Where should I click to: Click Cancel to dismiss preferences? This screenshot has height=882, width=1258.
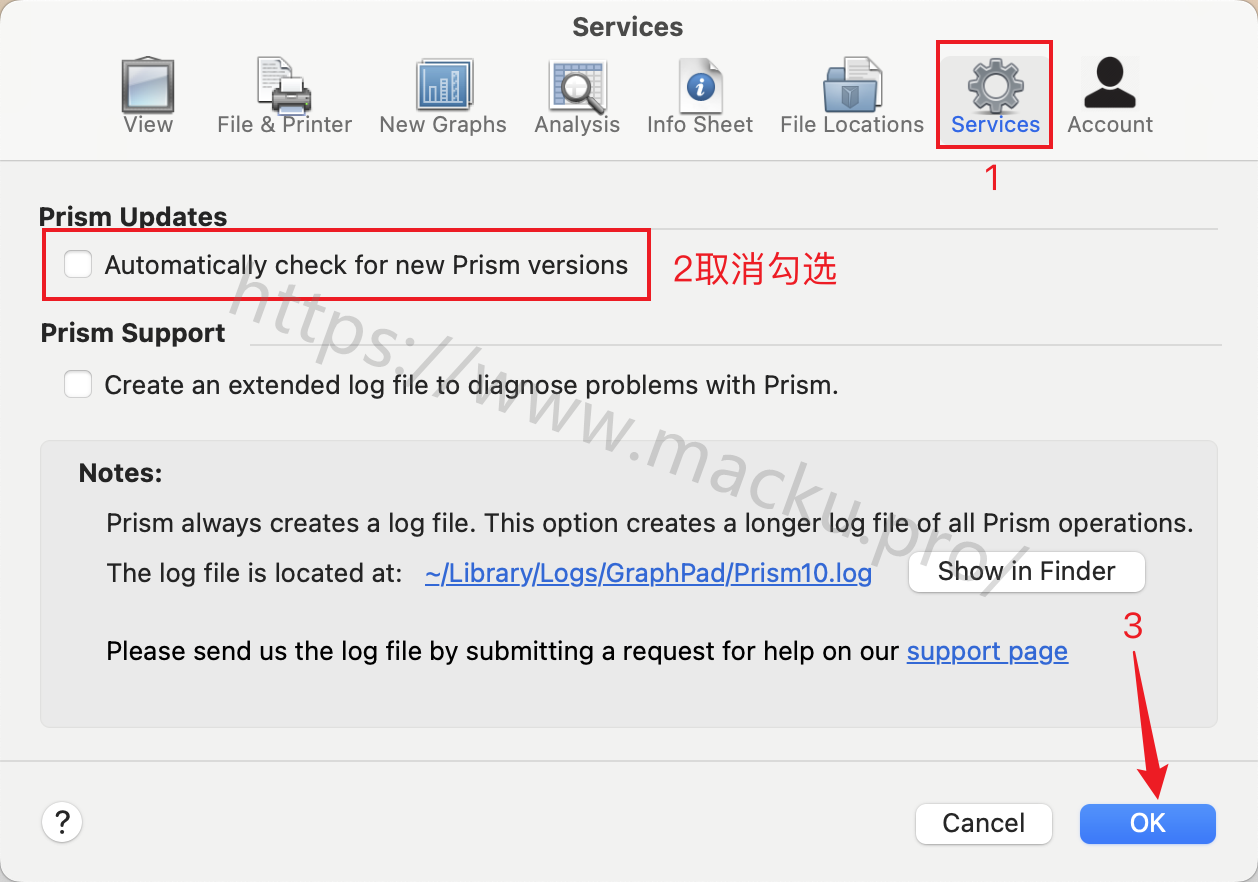tap(984, 823)
